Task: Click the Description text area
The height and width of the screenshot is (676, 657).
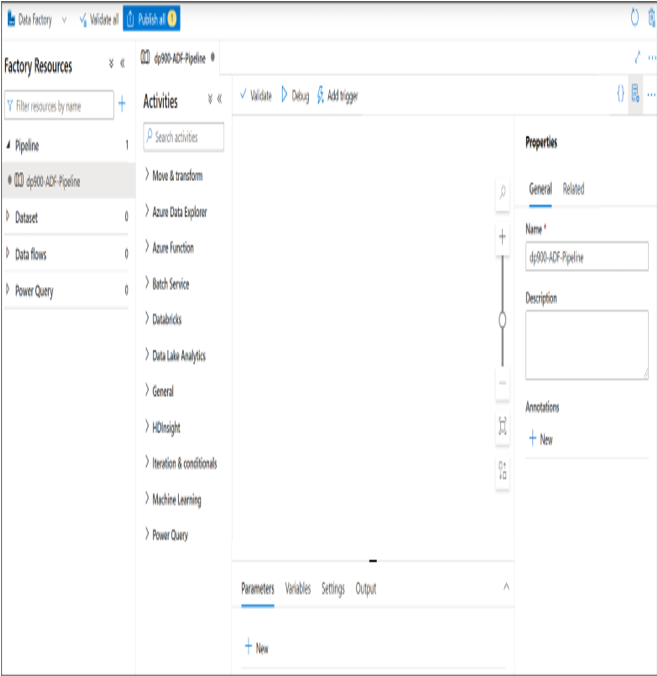Action: click(587, 345)
